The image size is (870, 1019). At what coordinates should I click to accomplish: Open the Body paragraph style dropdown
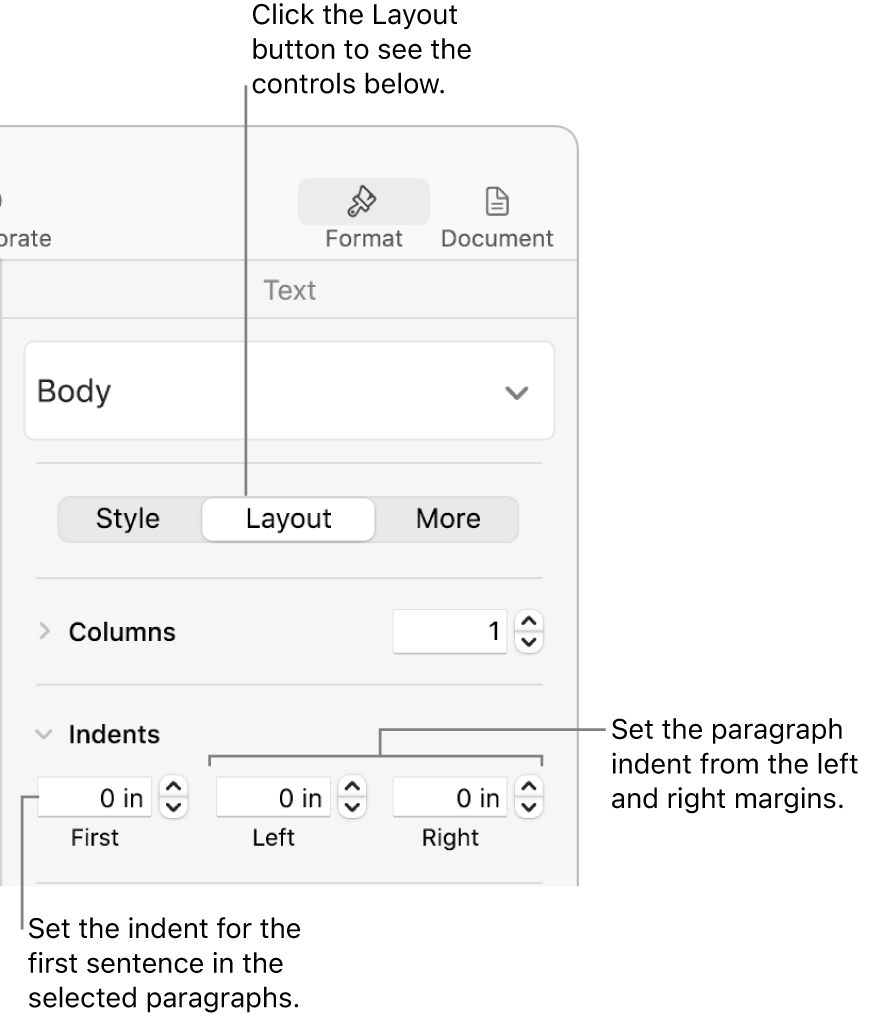(289, 392)
